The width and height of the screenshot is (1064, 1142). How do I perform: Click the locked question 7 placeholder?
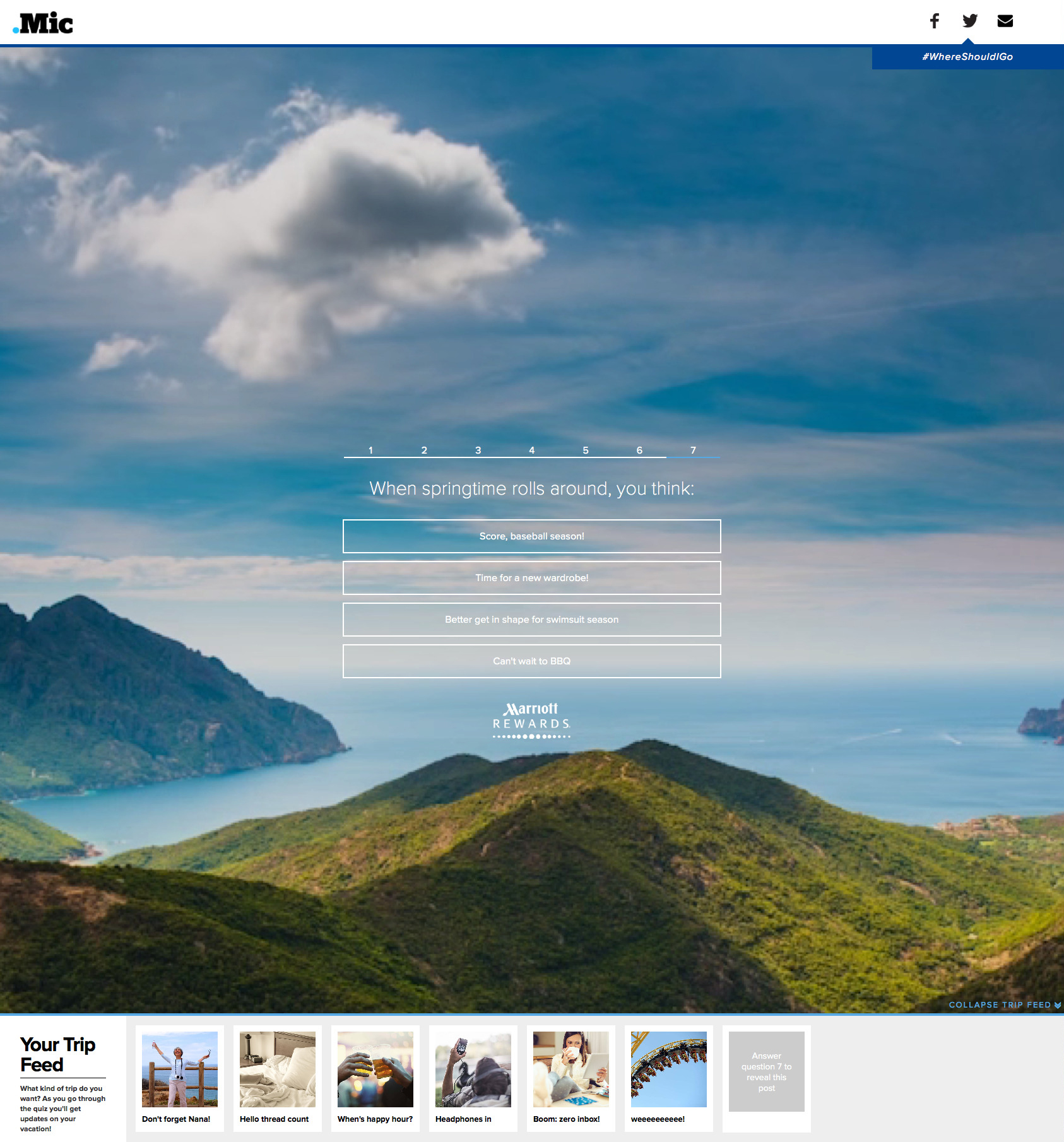[766, 1071]
